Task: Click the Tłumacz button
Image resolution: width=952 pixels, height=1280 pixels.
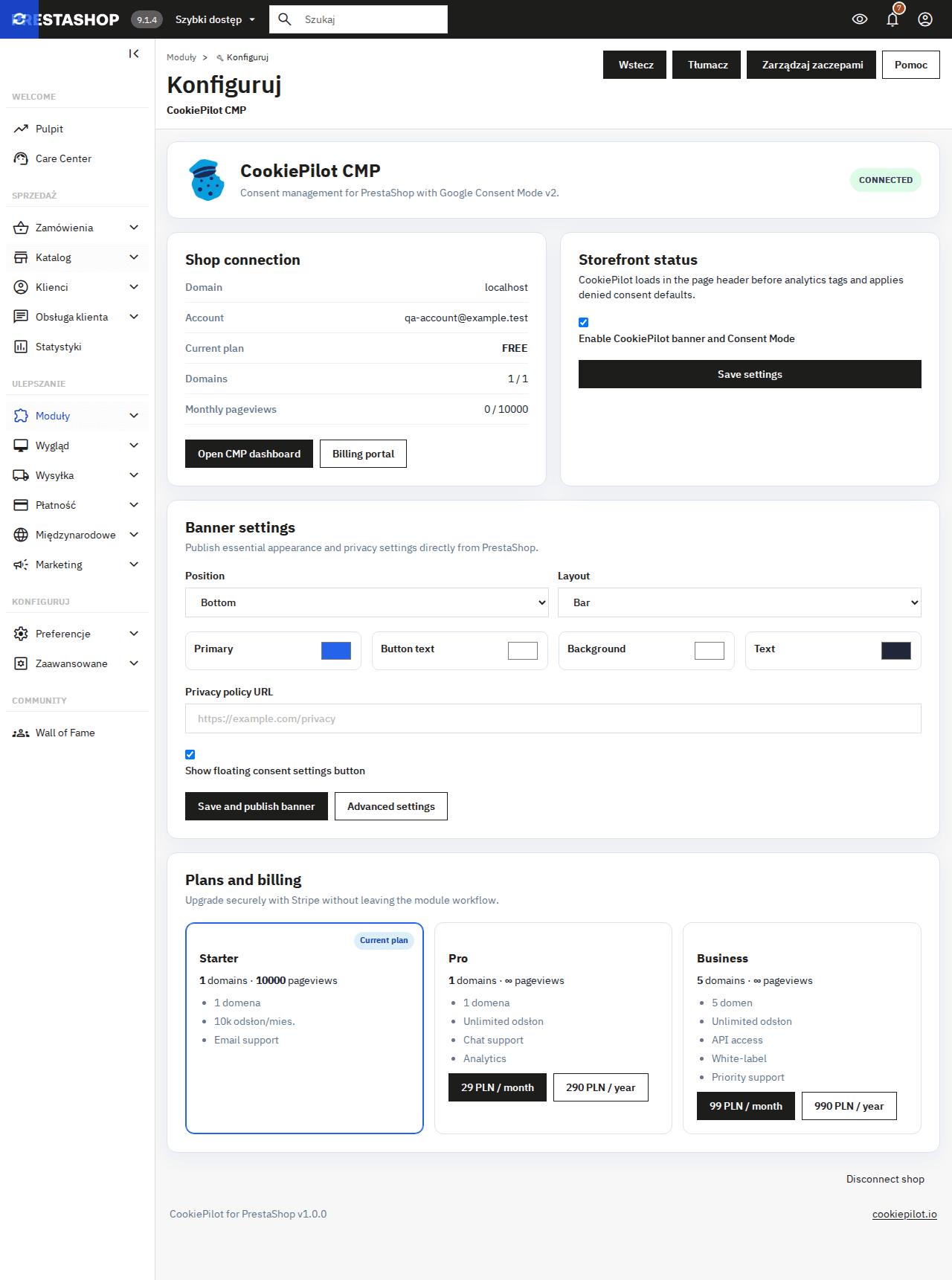Action: click(x=707, y=65)
